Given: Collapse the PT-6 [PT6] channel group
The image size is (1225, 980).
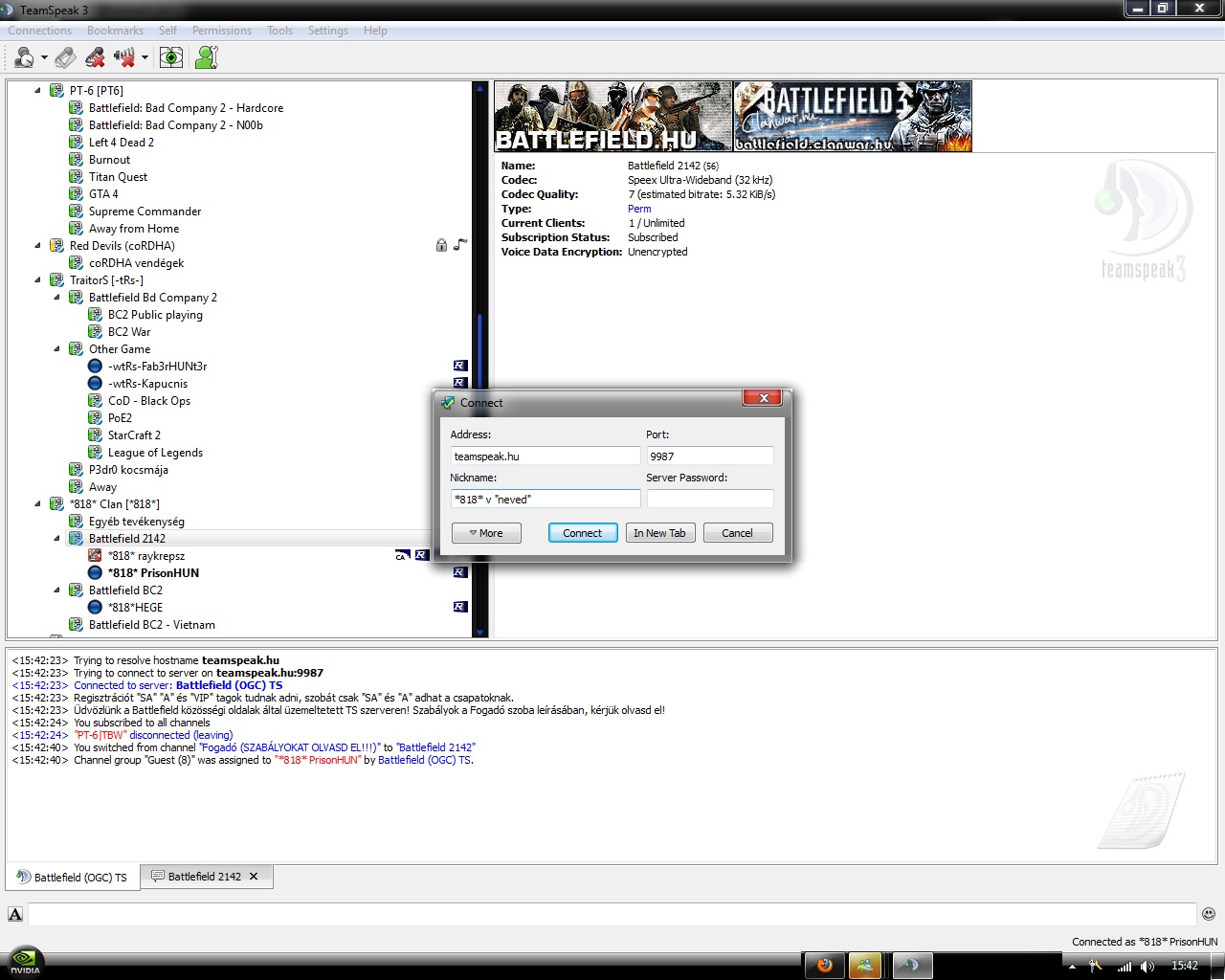Looking at the screenshot, I should click(38, 91).
